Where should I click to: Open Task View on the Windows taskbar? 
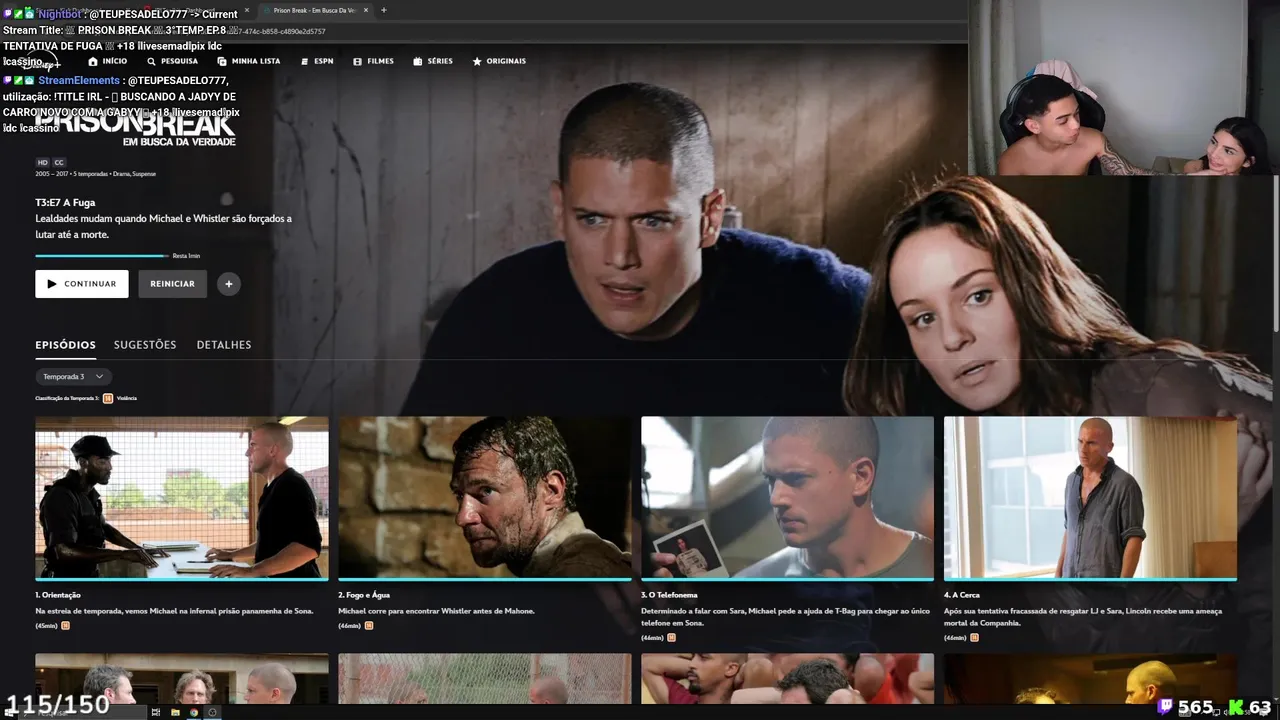pos(156,712)
